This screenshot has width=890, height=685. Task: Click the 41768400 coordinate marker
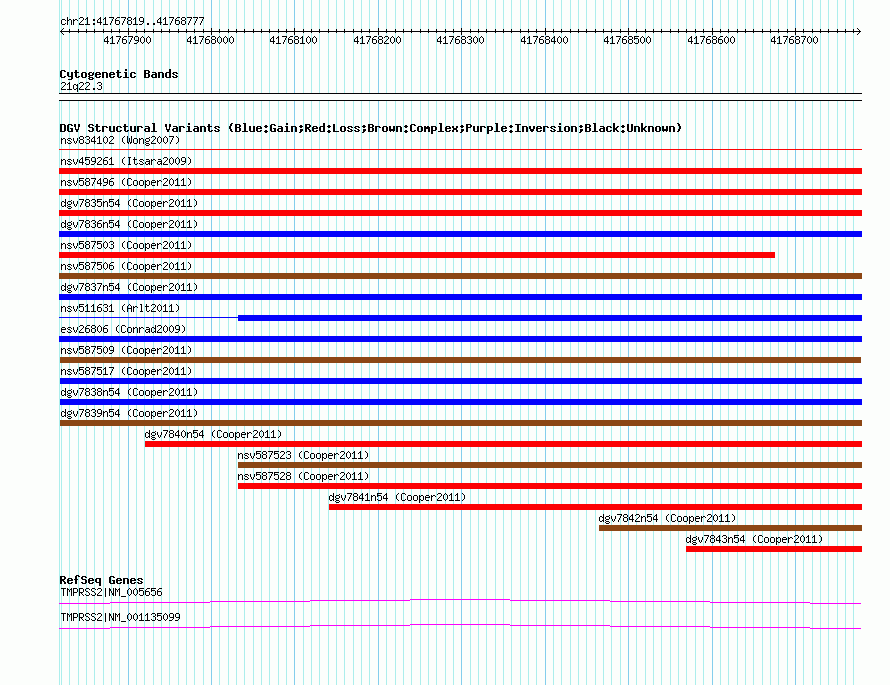tap(544, 40)
